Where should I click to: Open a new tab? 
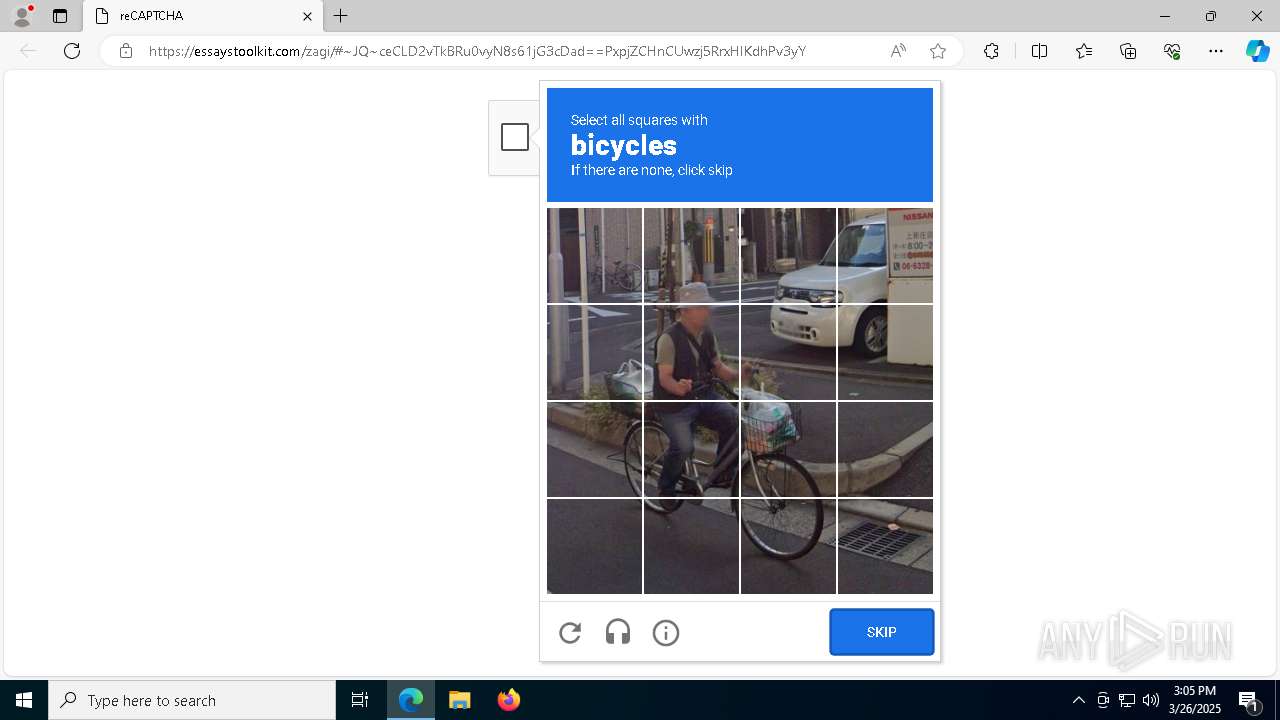click(341, 16)
